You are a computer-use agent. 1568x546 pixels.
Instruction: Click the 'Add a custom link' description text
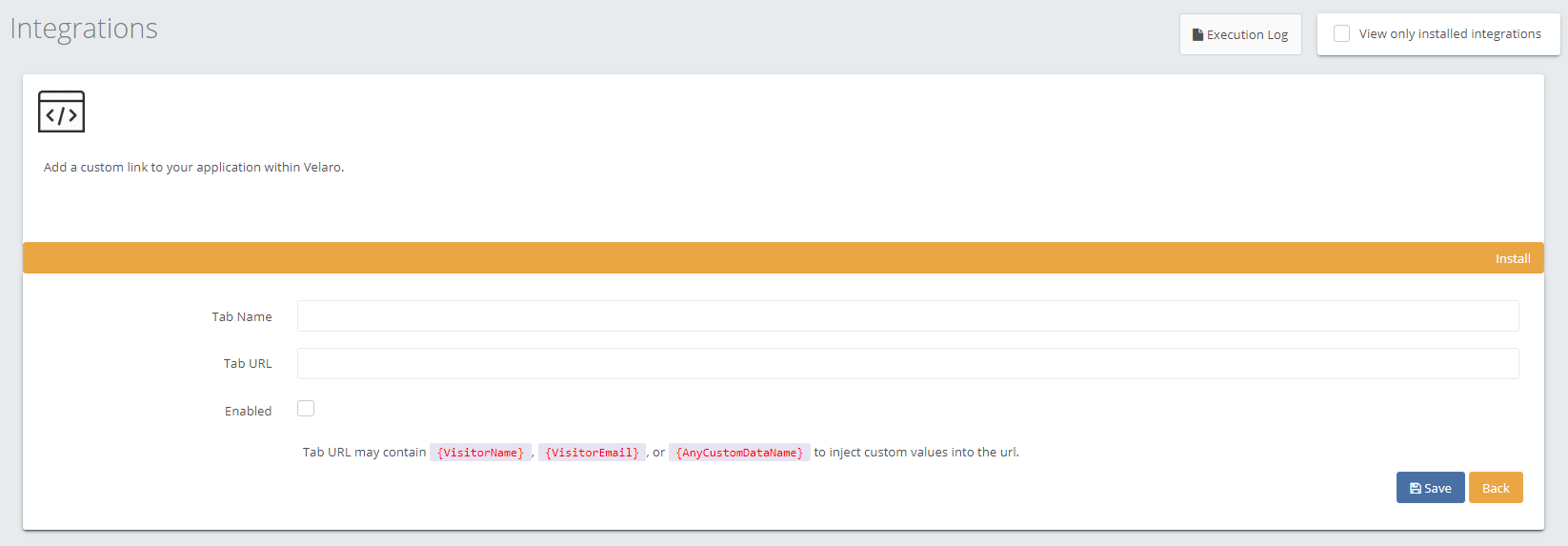click(193, 167)
